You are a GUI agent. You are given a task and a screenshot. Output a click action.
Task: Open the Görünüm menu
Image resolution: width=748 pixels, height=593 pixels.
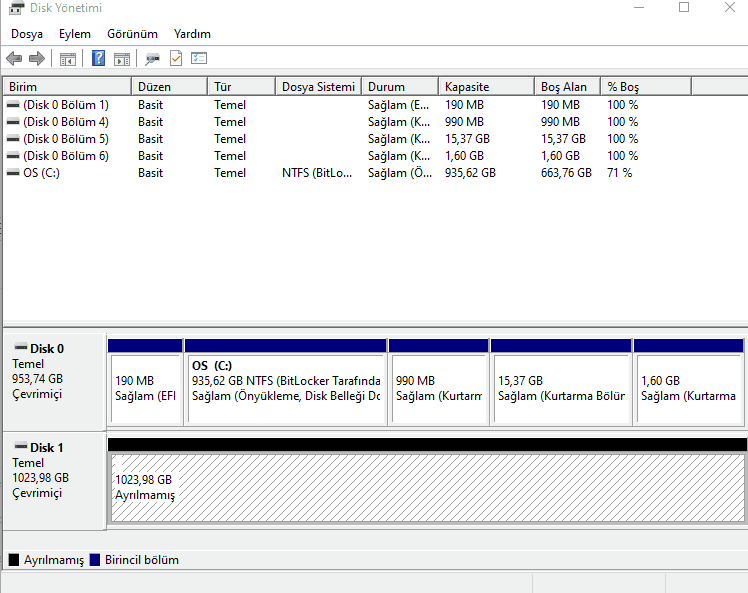[x=132, y=34]
